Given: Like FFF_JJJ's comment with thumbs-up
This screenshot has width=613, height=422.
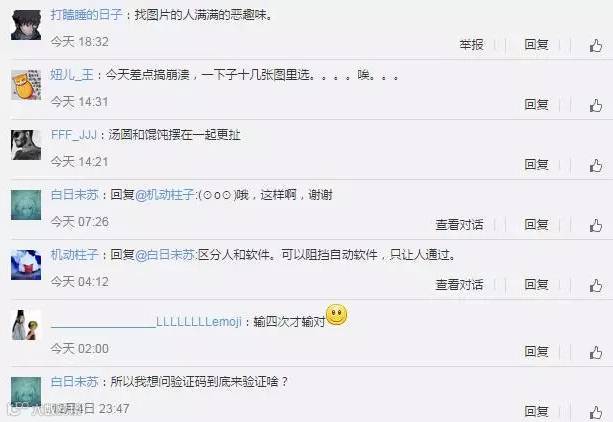Looking at the screenshot, I should [596, 166].
